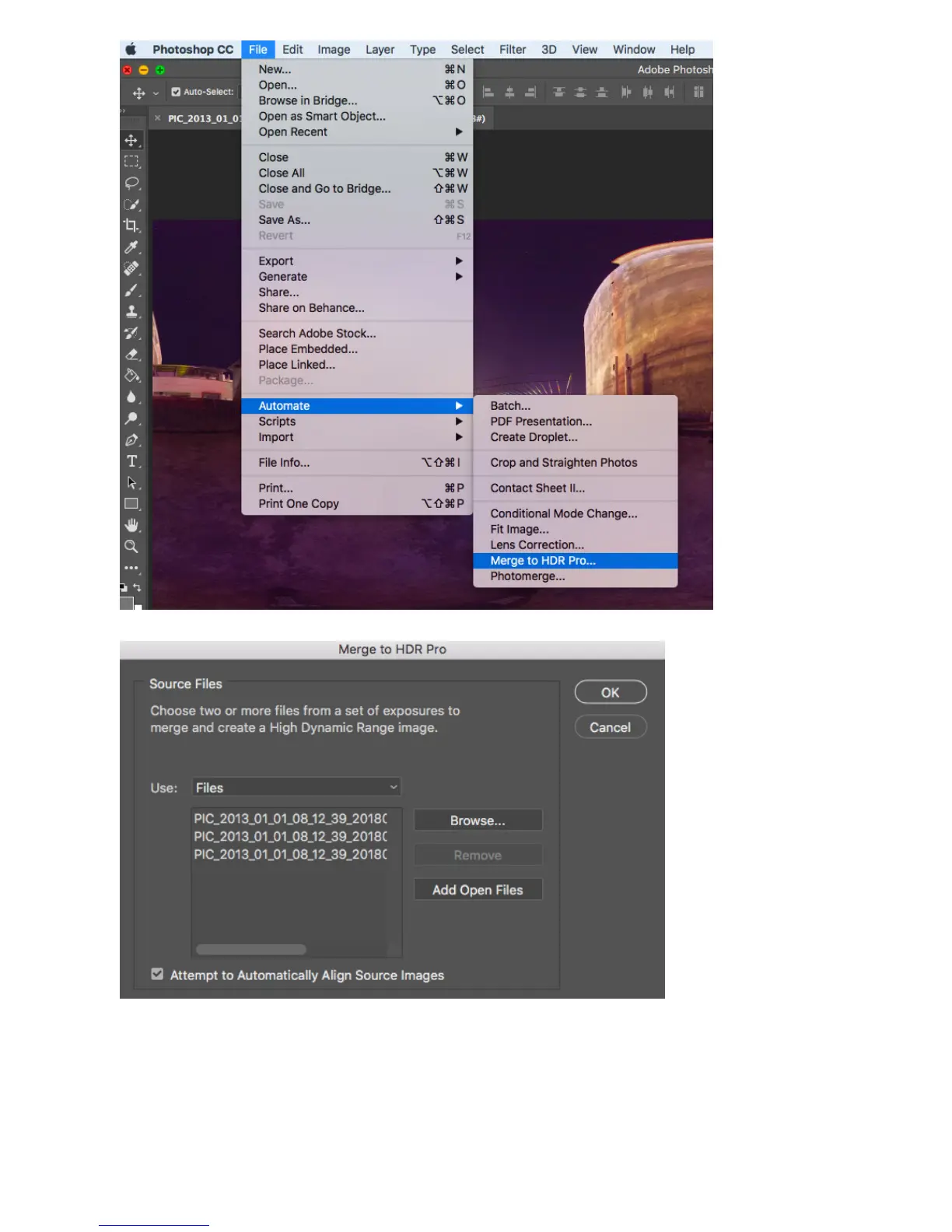Open the Help menu
Viewport: 952px width, 1232px height.
coord(682,49)
